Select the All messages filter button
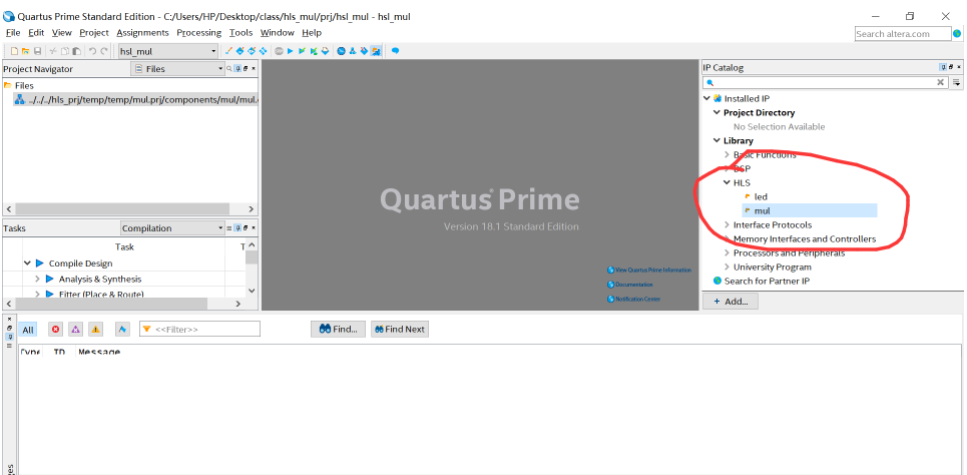This screenshot has width=967, height=475. [x=28, y=330]
